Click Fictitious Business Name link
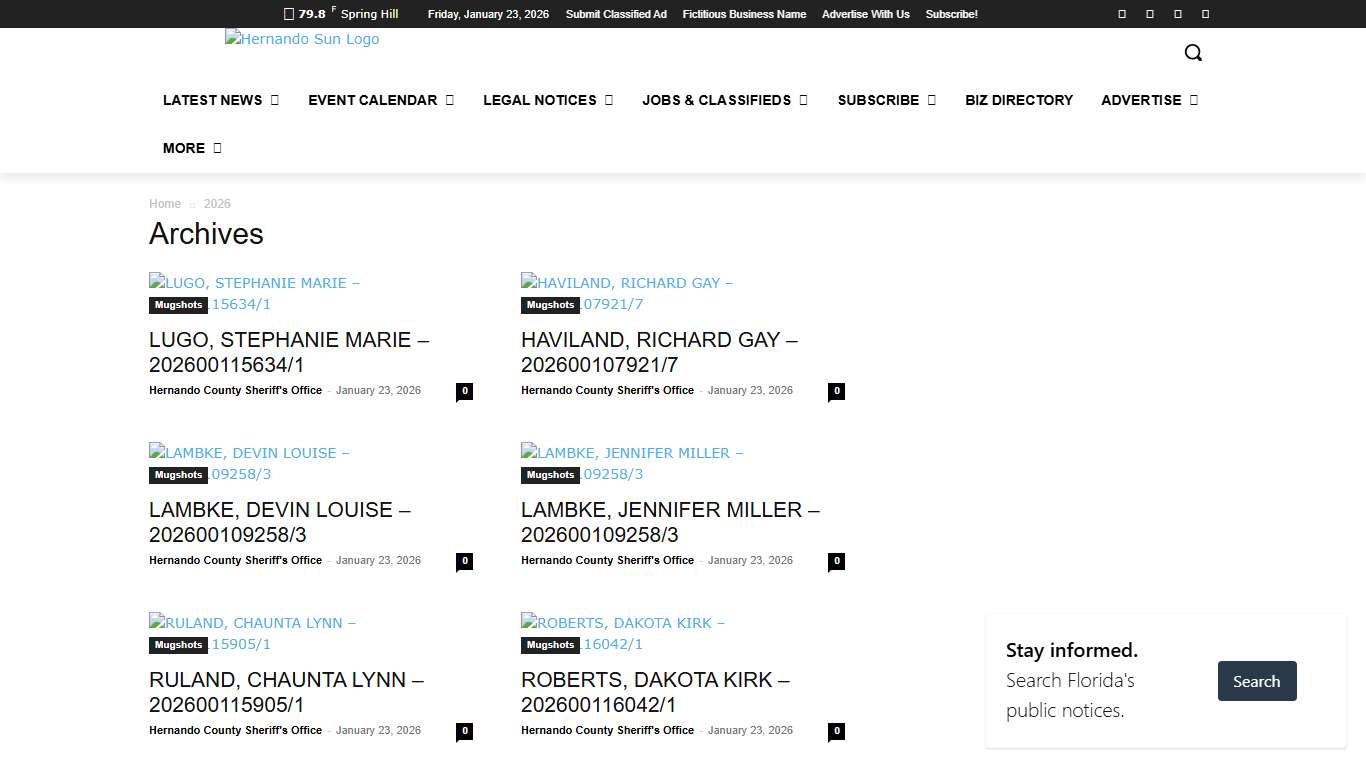The image size is (1366, 768). point(744,14)
